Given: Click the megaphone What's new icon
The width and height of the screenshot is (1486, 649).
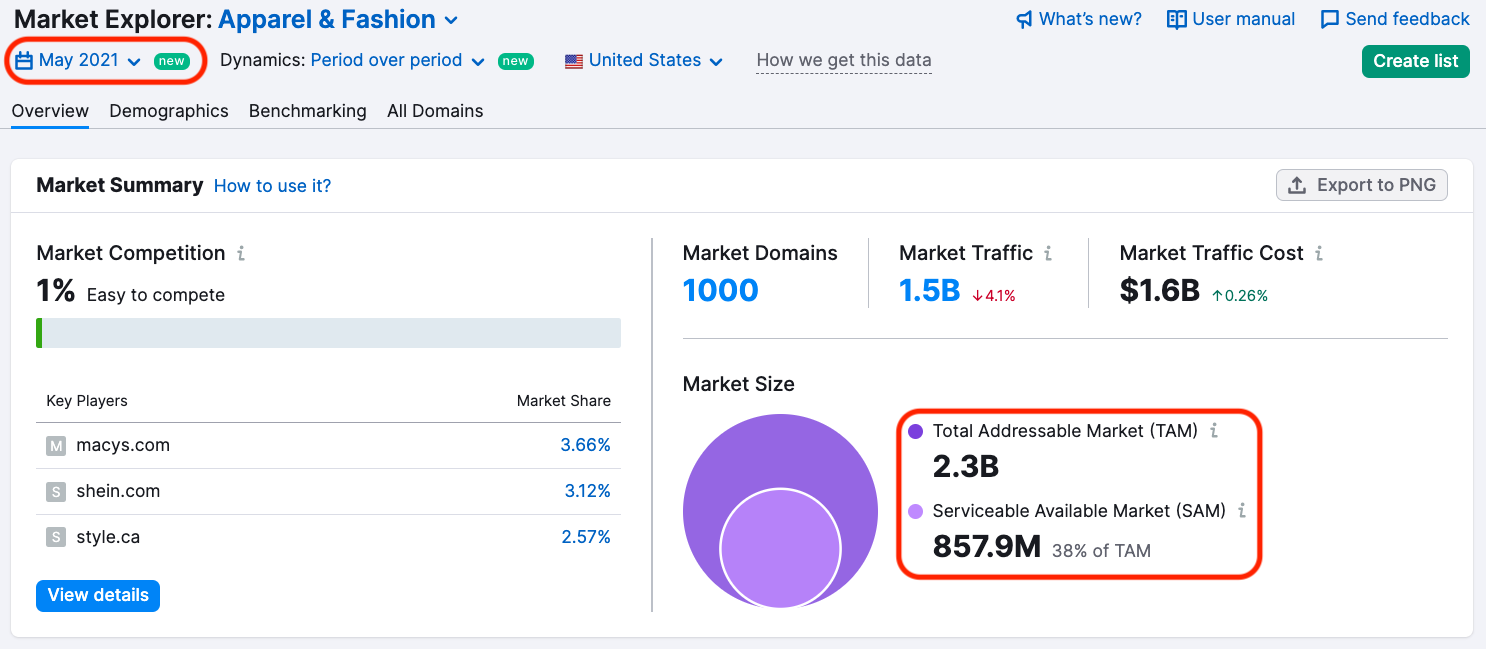Looking at the screenshot, I should [1024, 20].
